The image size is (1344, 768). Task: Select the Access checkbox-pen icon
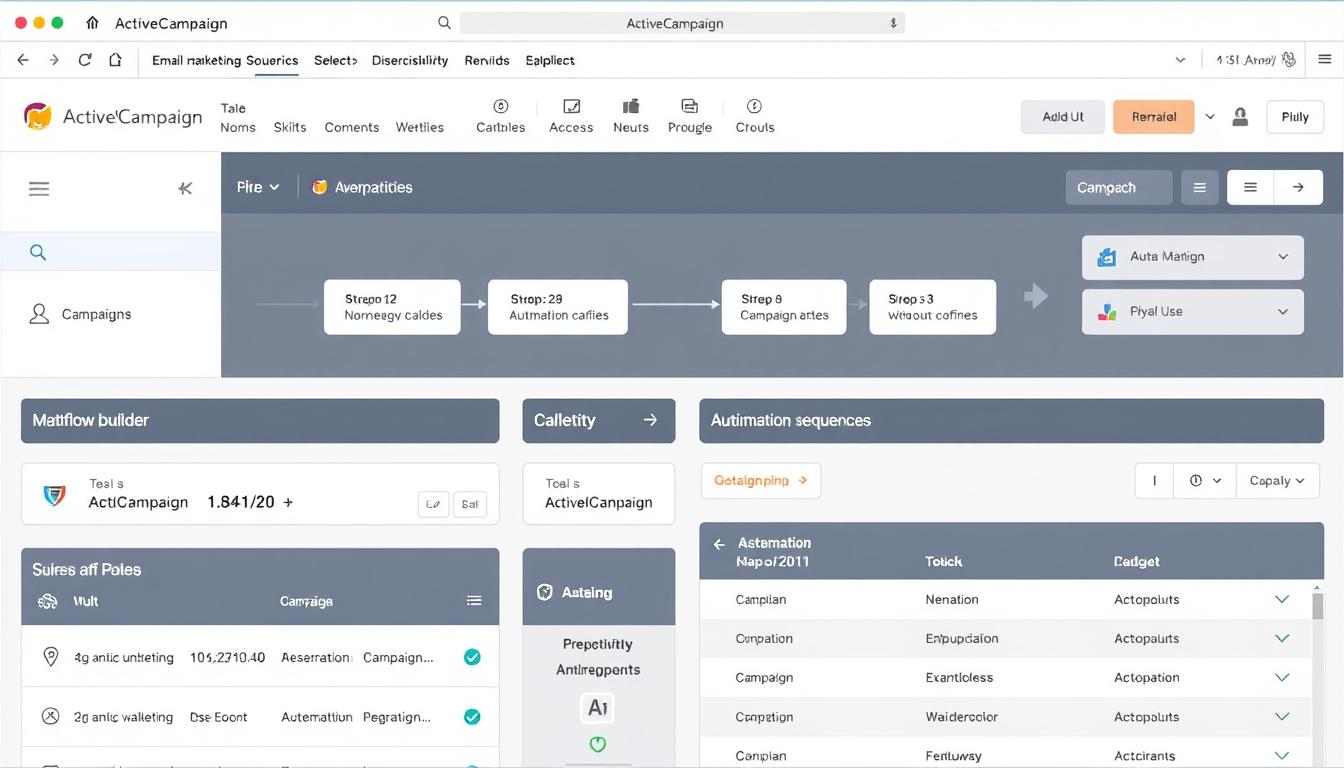point(571,104)
